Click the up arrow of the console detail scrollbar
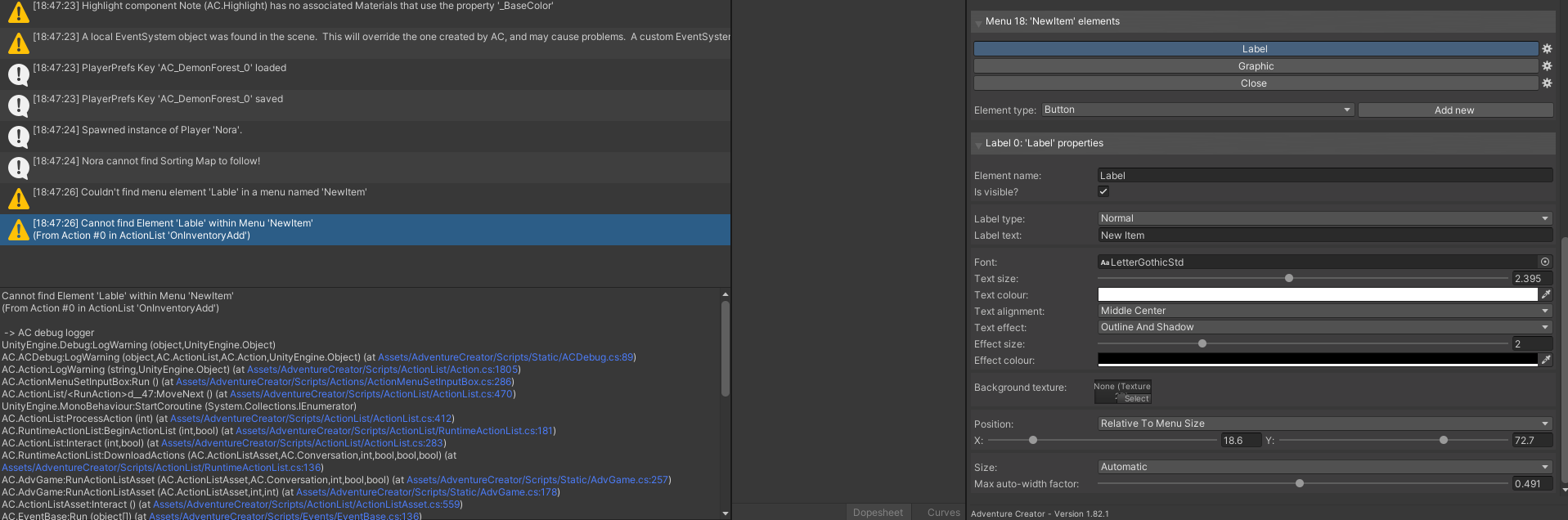 pyautogui.click(x=725, y=294)
